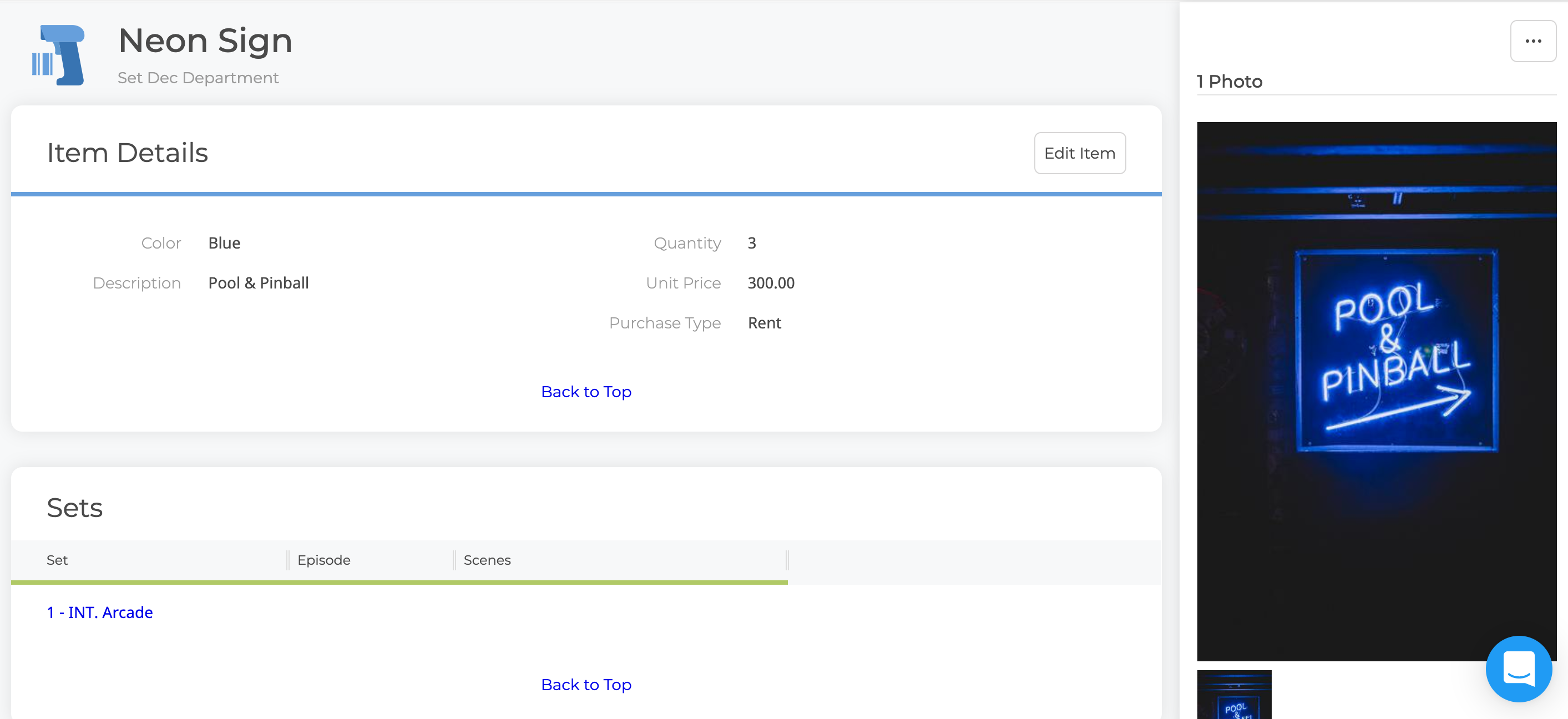Click Back to Top under Item Details
1568x719 pixels.
585,392
